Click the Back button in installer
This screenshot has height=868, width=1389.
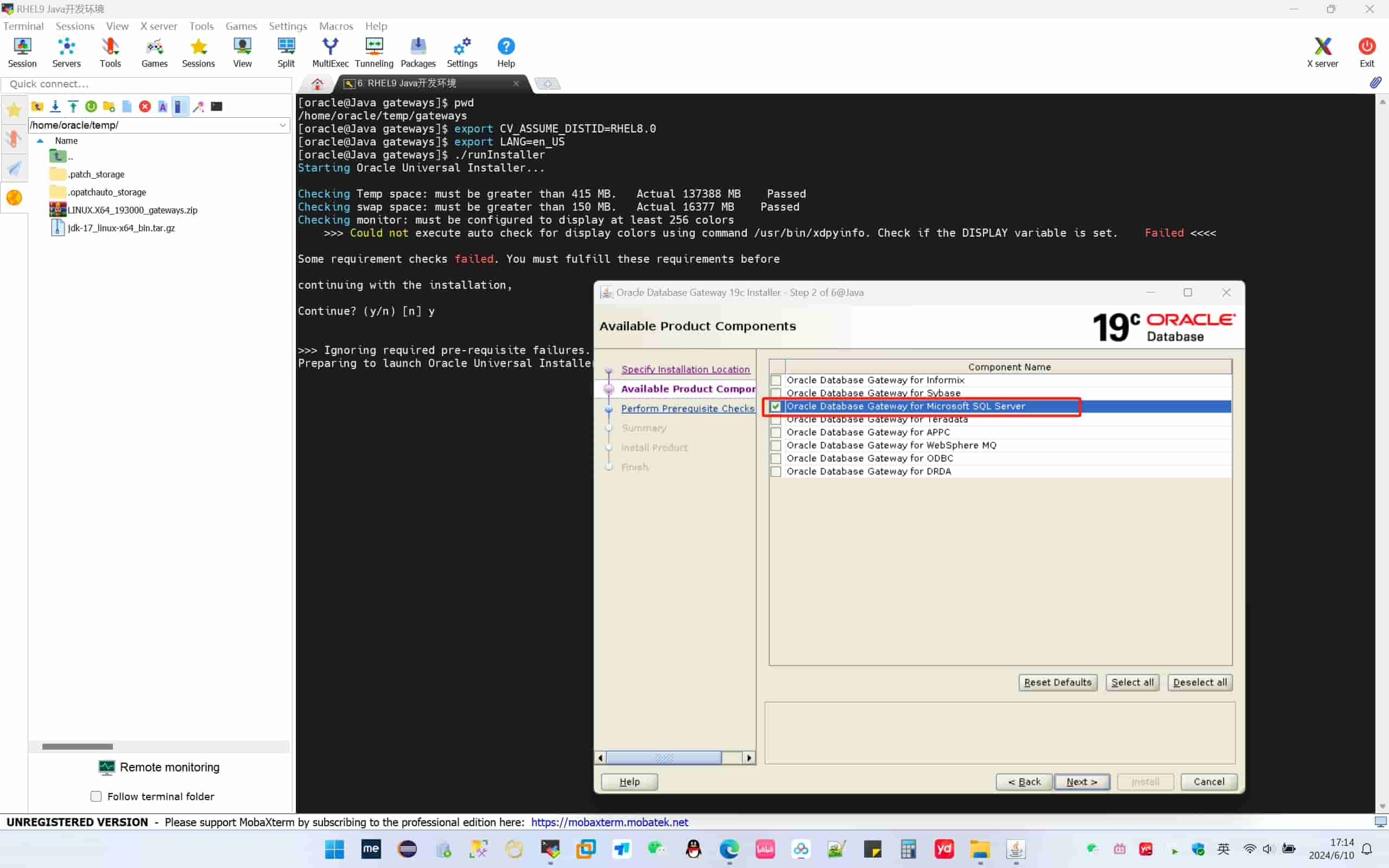tap(1024, 782)
